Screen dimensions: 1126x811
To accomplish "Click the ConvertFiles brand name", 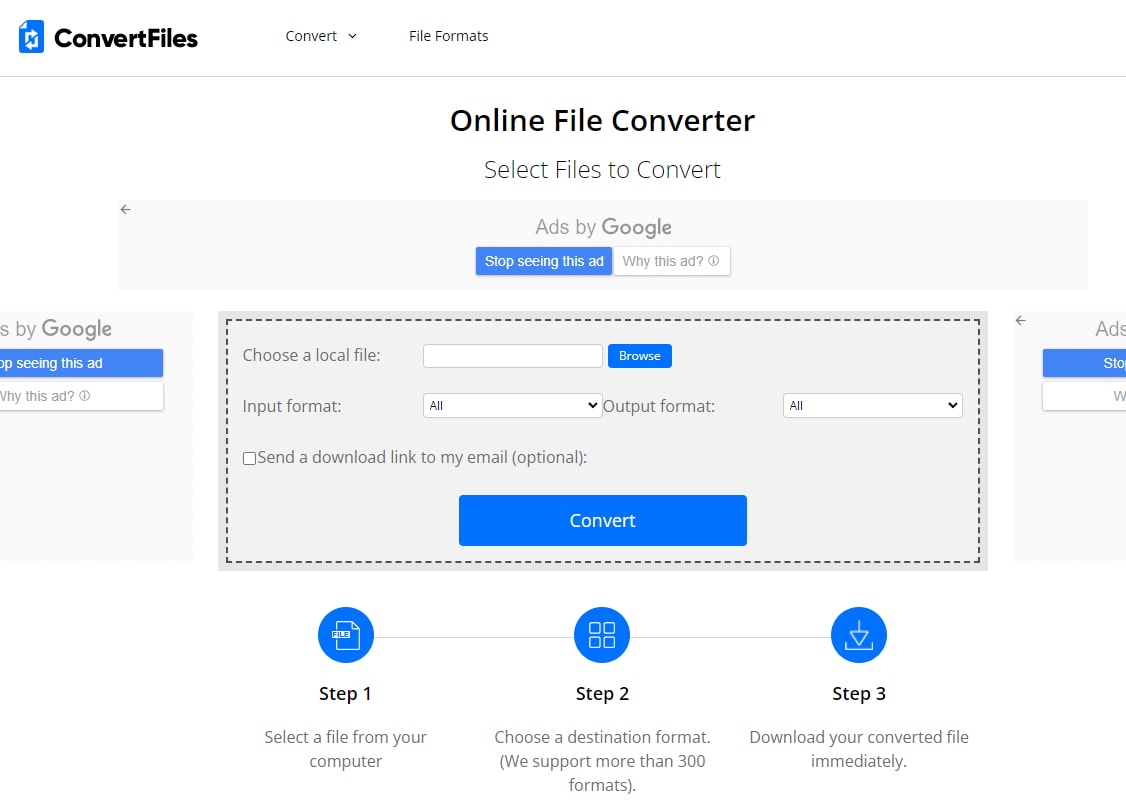I will click(x=126, y=38).
